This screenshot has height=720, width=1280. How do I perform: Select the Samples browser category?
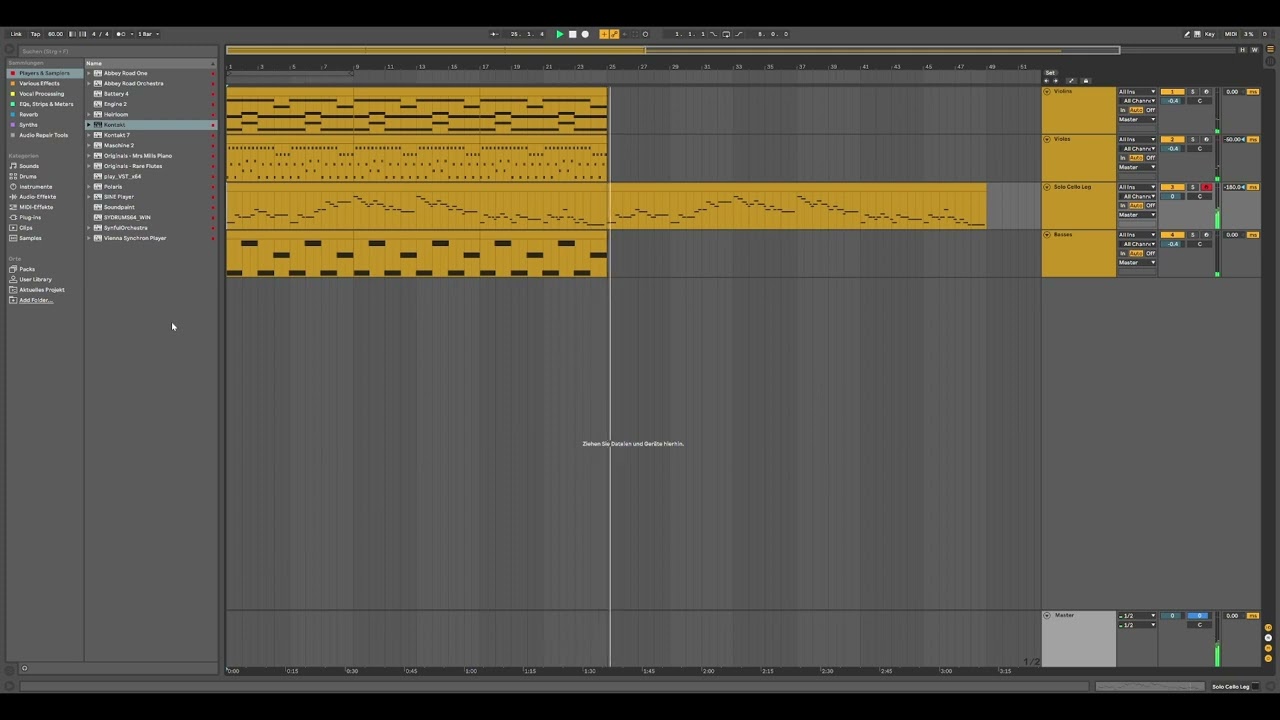pos(30,238)
